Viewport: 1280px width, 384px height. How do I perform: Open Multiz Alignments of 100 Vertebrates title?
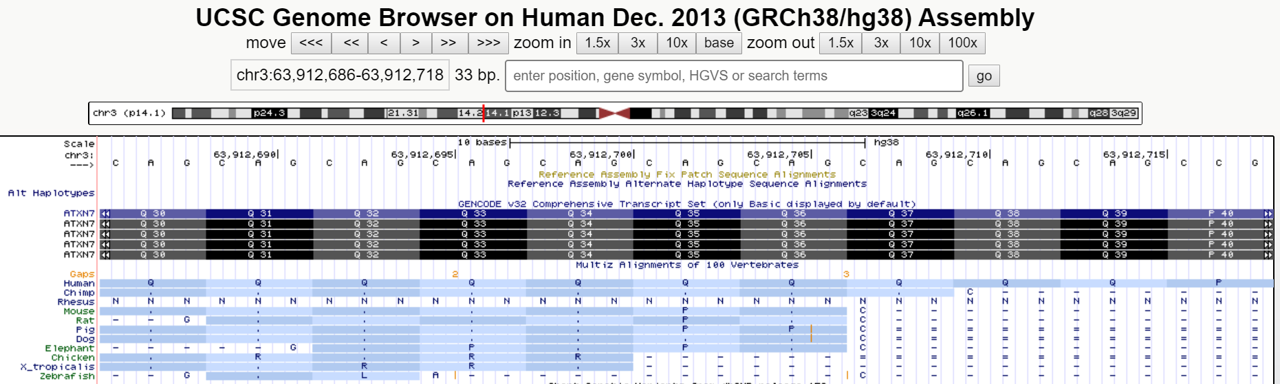click(x=687, y=264)
